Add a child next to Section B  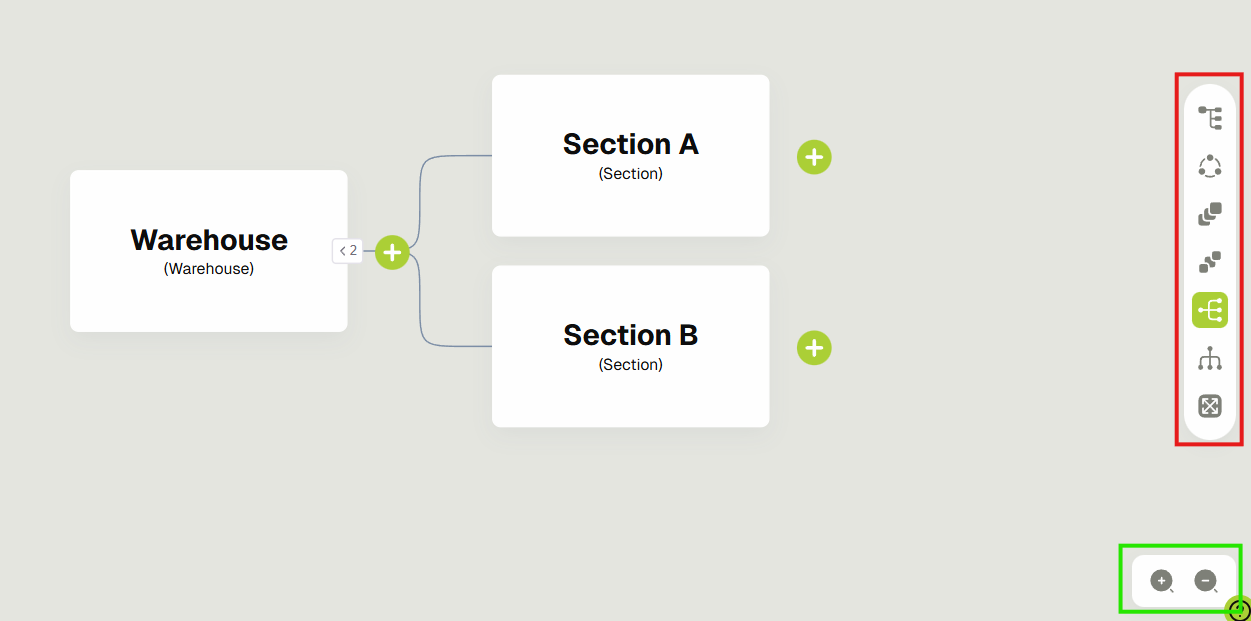(814, 348)
